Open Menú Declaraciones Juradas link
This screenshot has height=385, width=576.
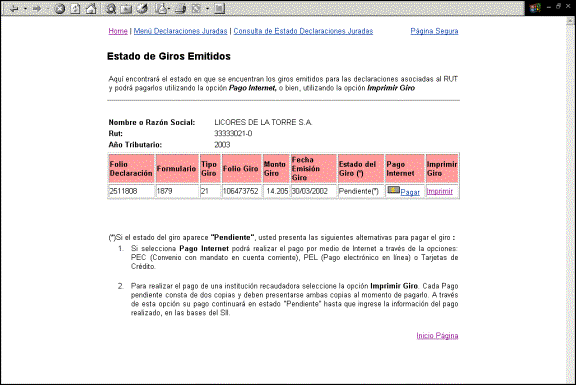[x=180, y=31]
